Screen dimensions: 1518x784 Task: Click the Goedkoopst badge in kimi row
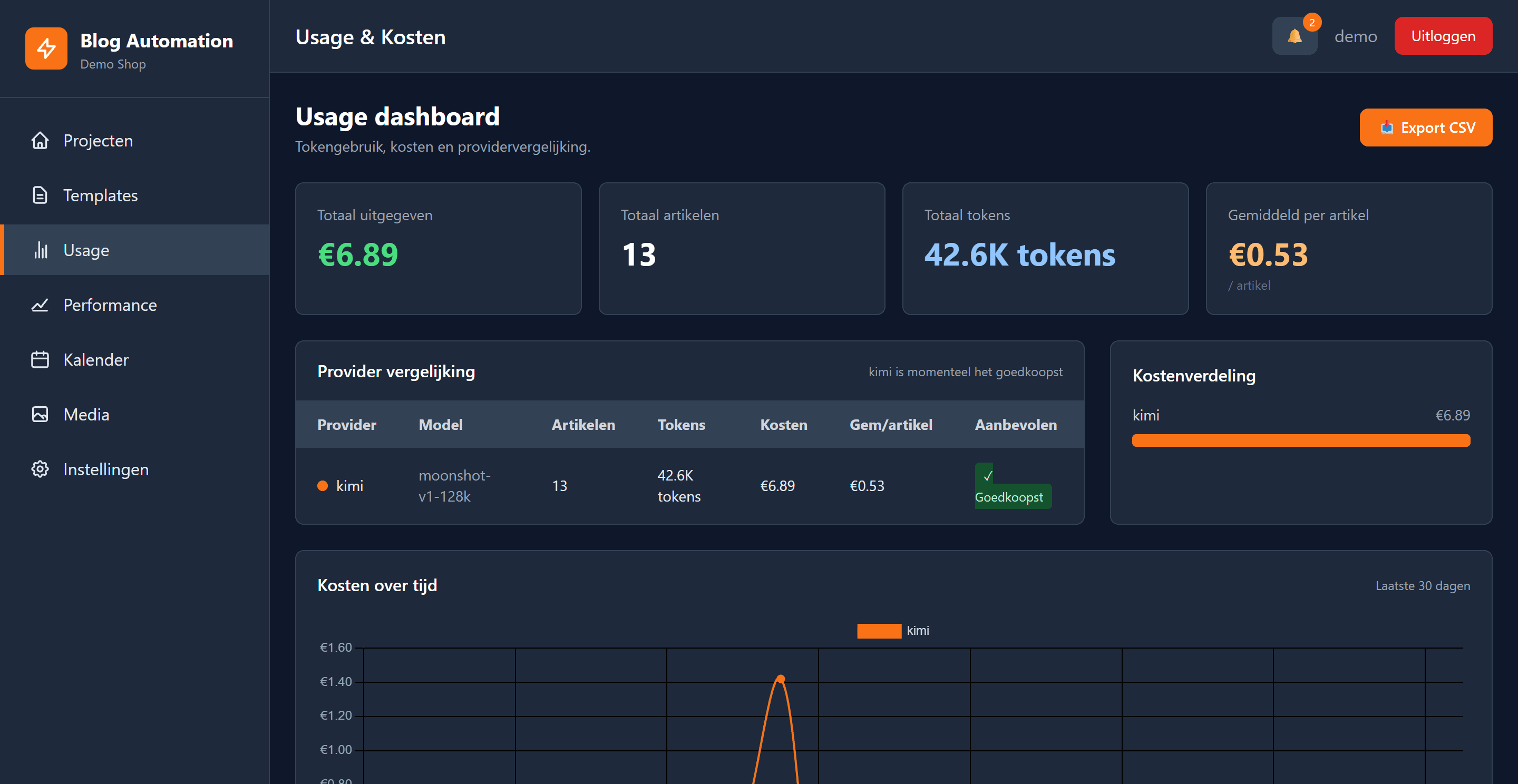point(1013,486)
